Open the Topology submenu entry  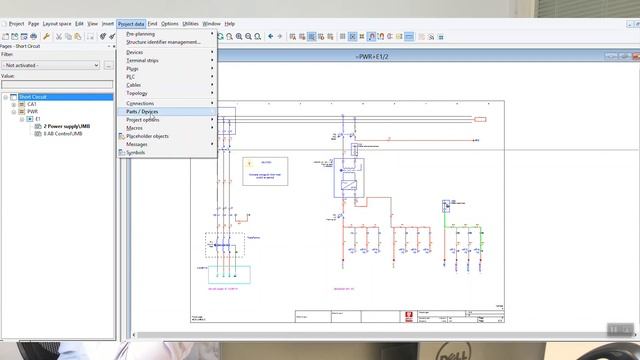pos(167,93)
